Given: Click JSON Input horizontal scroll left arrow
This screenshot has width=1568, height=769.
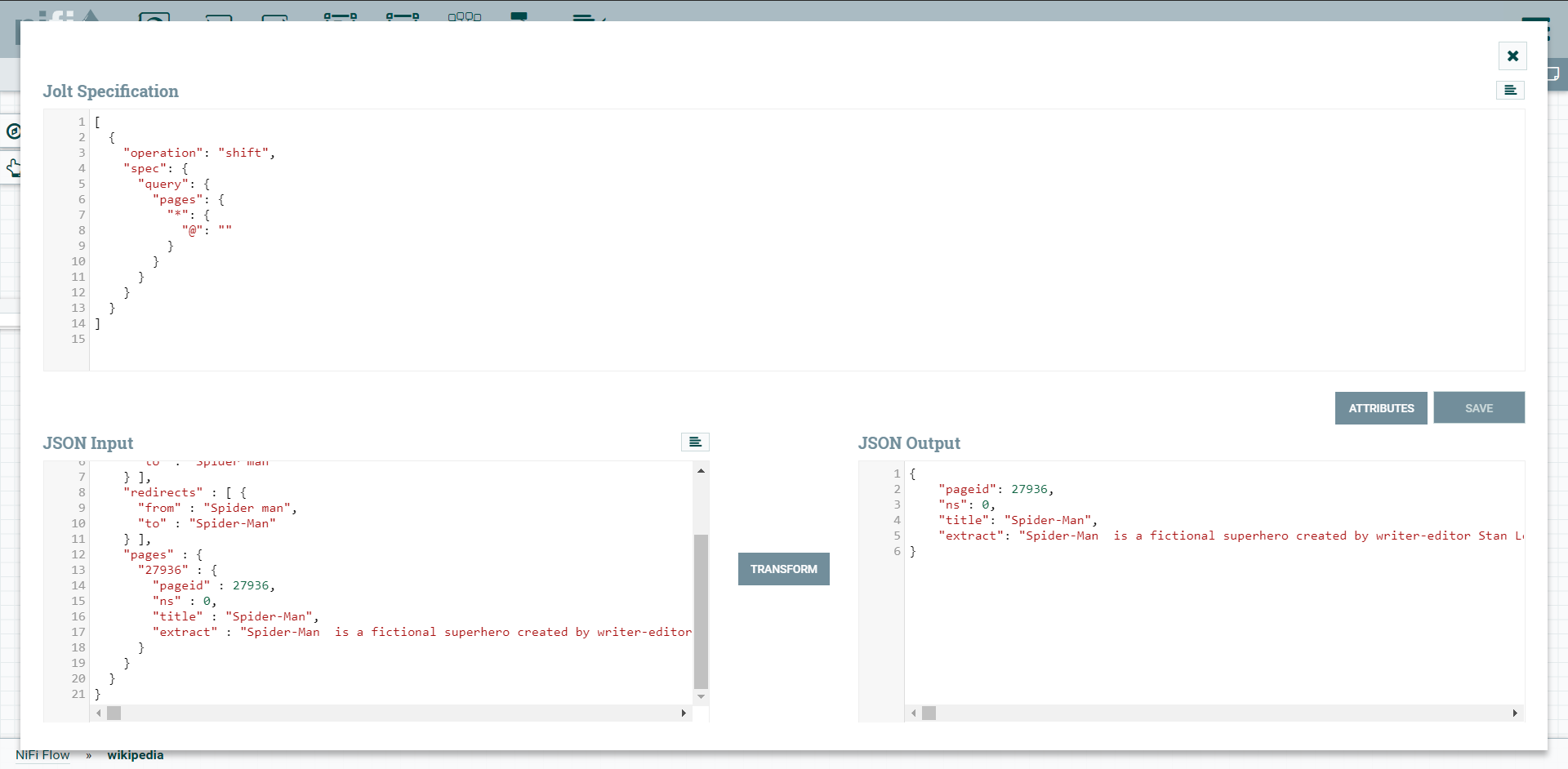Looking at the screenshot, I should tap(99, 713).
